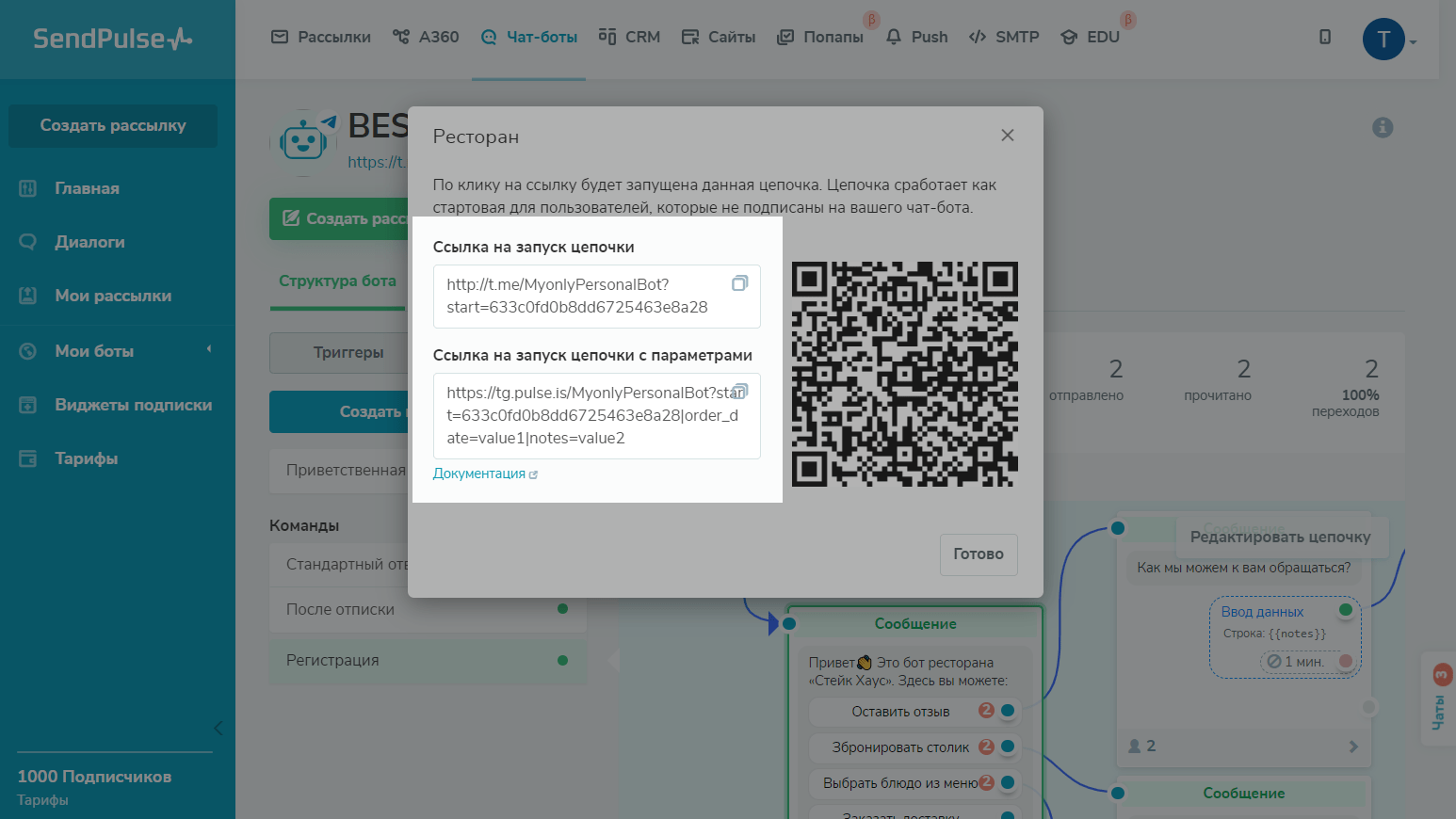The image size is (1456, 819).
Task: Click the 100% переходов statistic
Action: click(x=1345, y=386)
